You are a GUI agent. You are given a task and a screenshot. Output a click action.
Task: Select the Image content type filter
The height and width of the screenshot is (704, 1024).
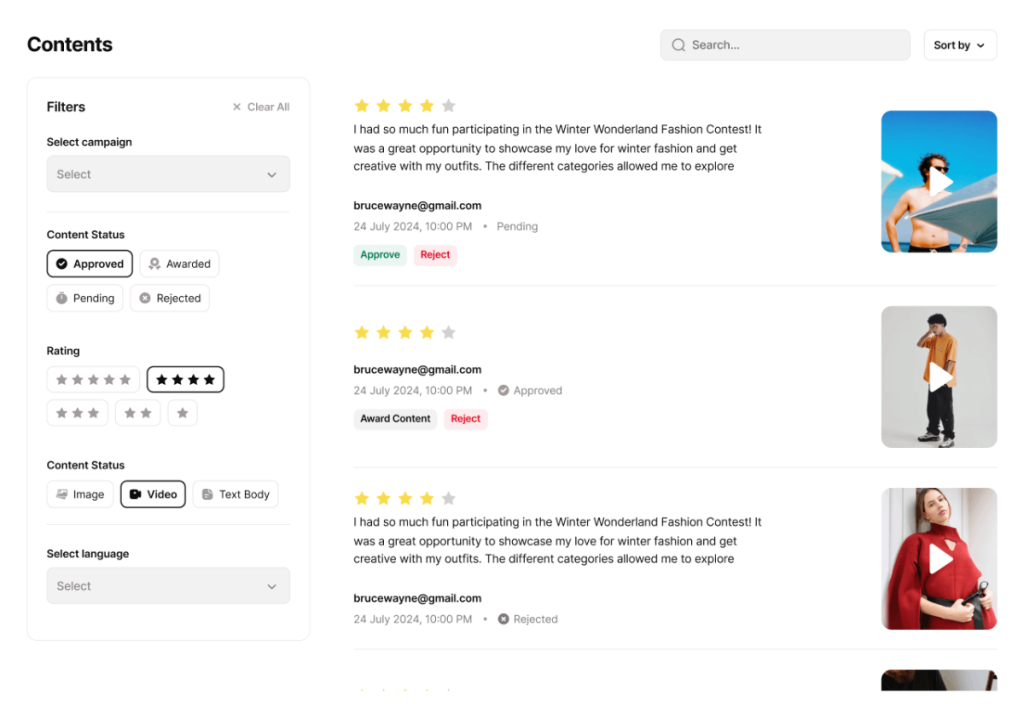(x=80, y=494)
